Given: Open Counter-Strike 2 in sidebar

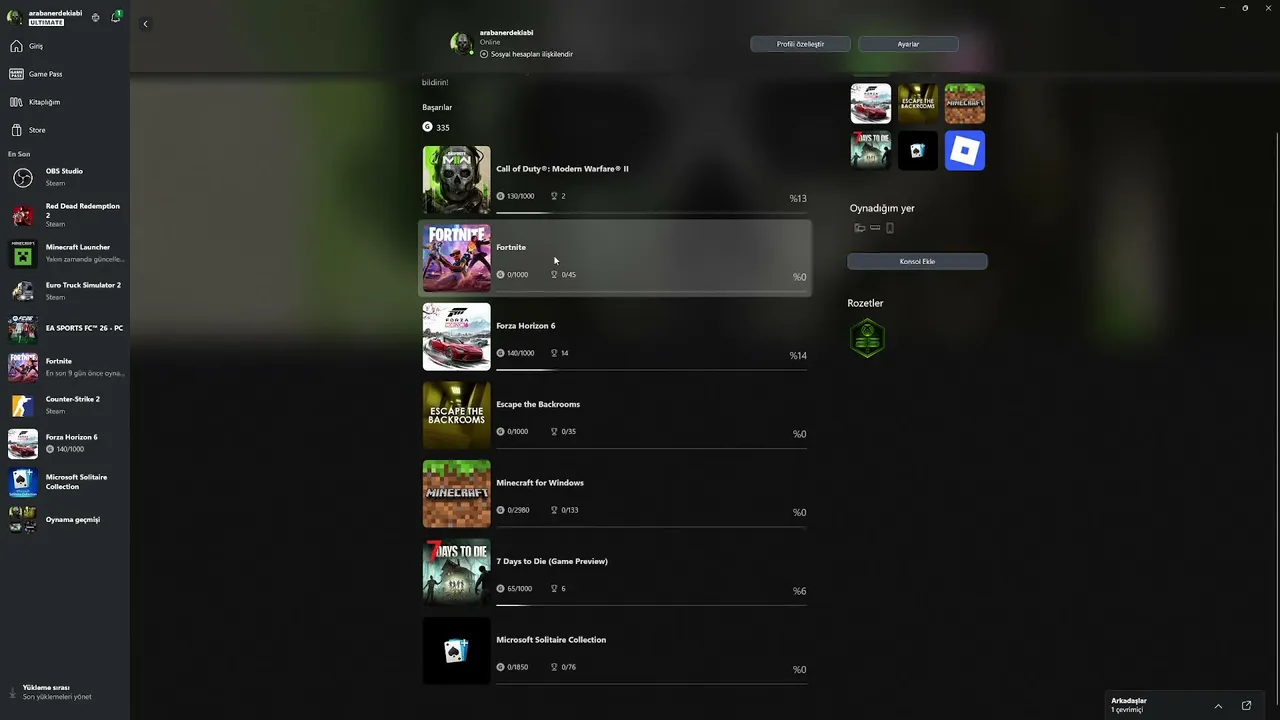Looking at the screenshot, I should 65,405.
